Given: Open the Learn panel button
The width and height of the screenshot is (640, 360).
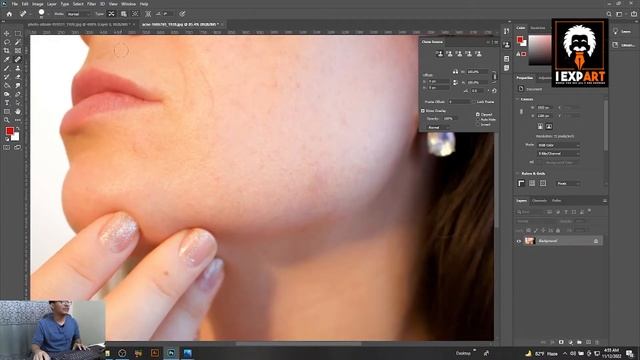Looking at the screenshot, I should pyautogui.click(x=622, y=31).
